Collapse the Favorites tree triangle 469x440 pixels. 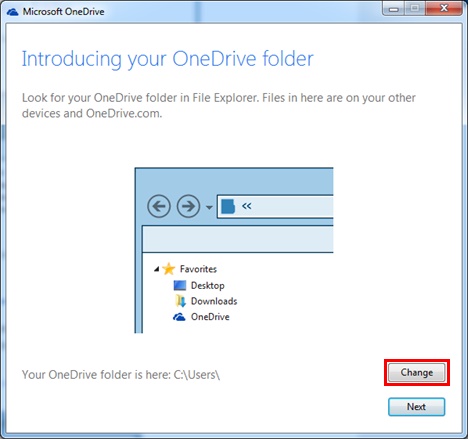(x=156, y=269)
